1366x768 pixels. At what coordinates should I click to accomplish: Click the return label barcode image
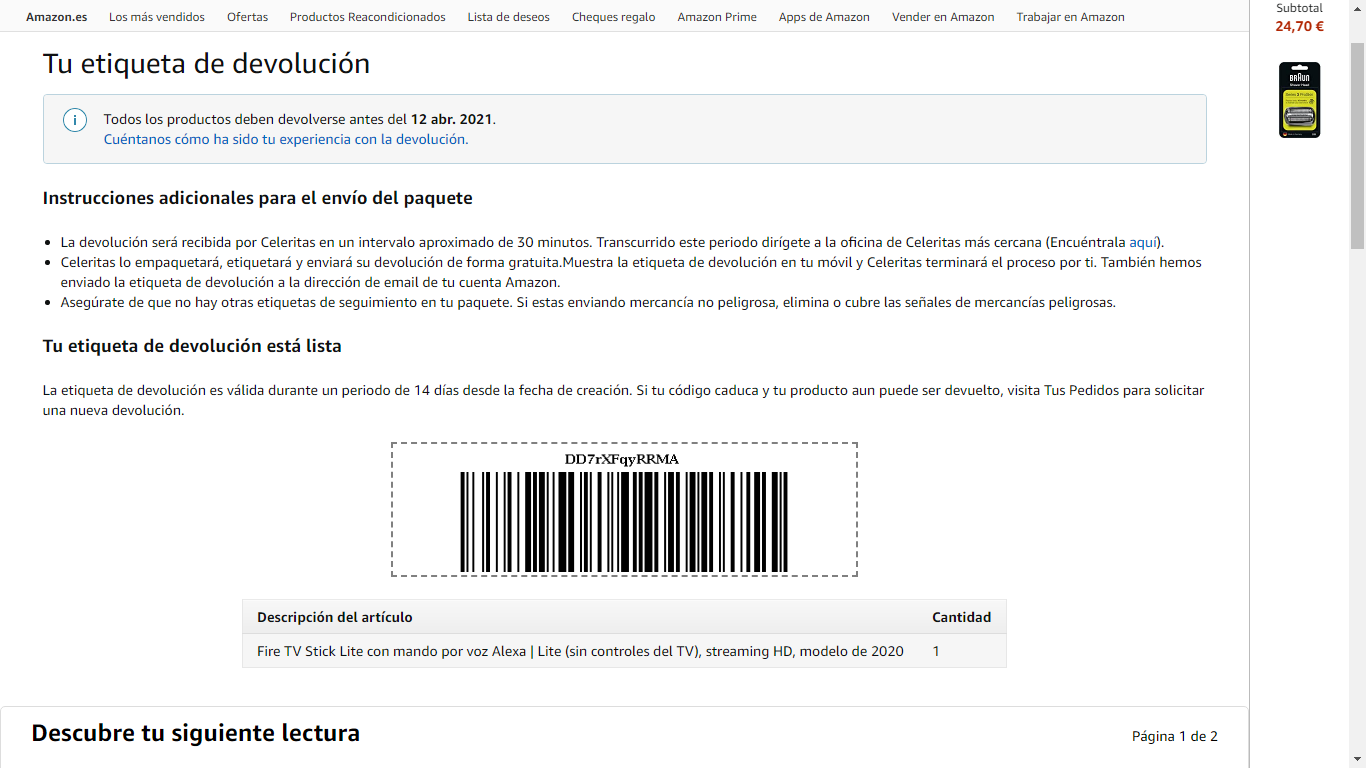point(624,521)
